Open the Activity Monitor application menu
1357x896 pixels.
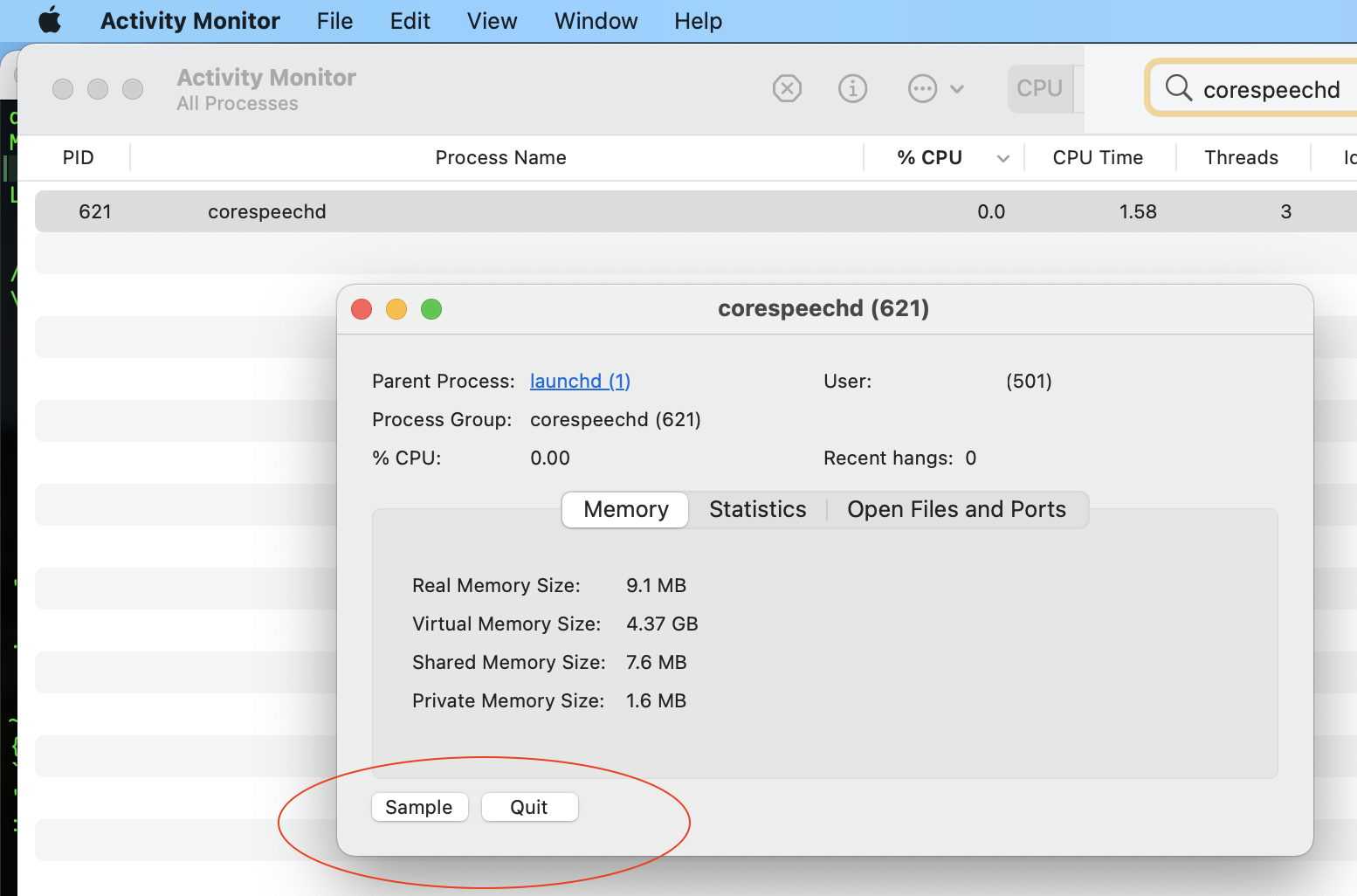pyautogui.click(x=190, y=21)
